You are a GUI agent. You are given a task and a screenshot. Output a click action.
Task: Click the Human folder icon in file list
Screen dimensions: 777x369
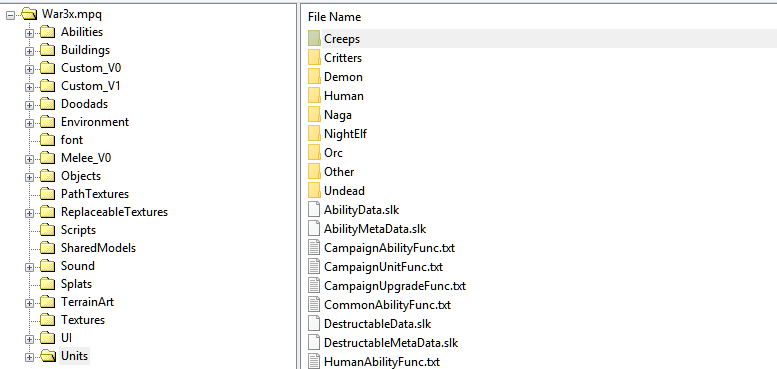[314, 96]
